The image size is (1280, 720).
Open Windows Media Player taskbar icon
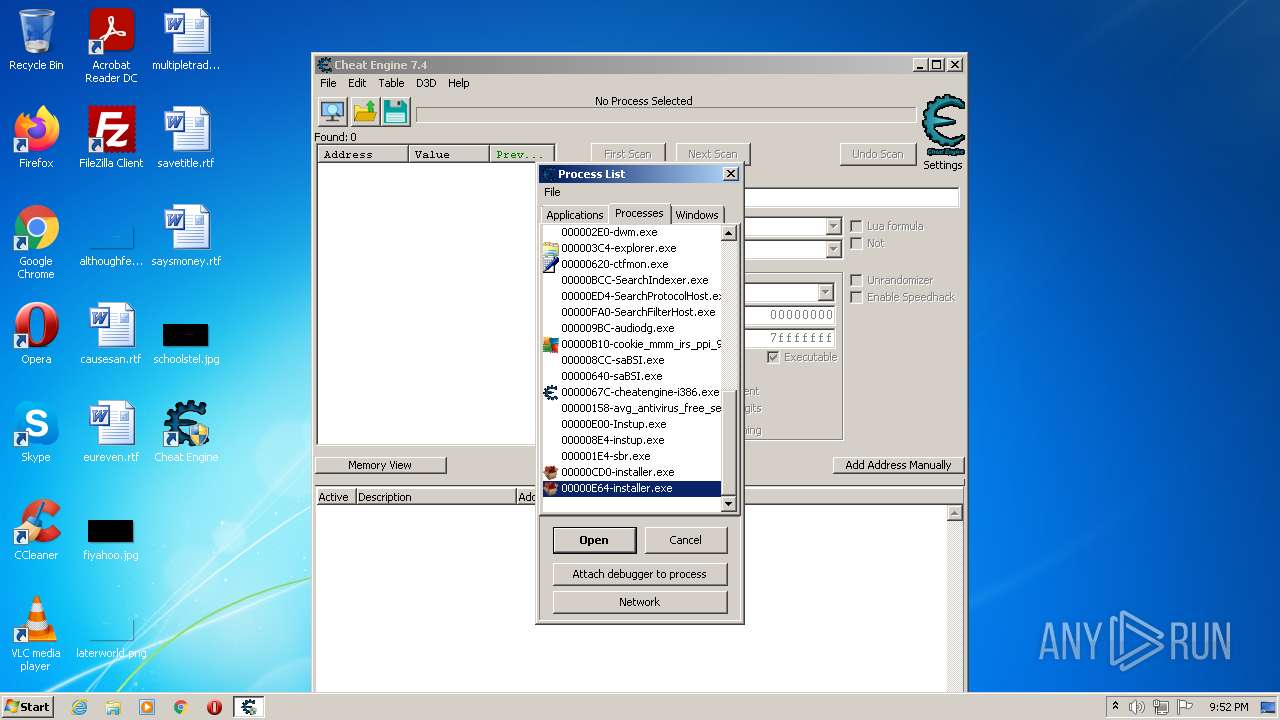coord(147,707)
